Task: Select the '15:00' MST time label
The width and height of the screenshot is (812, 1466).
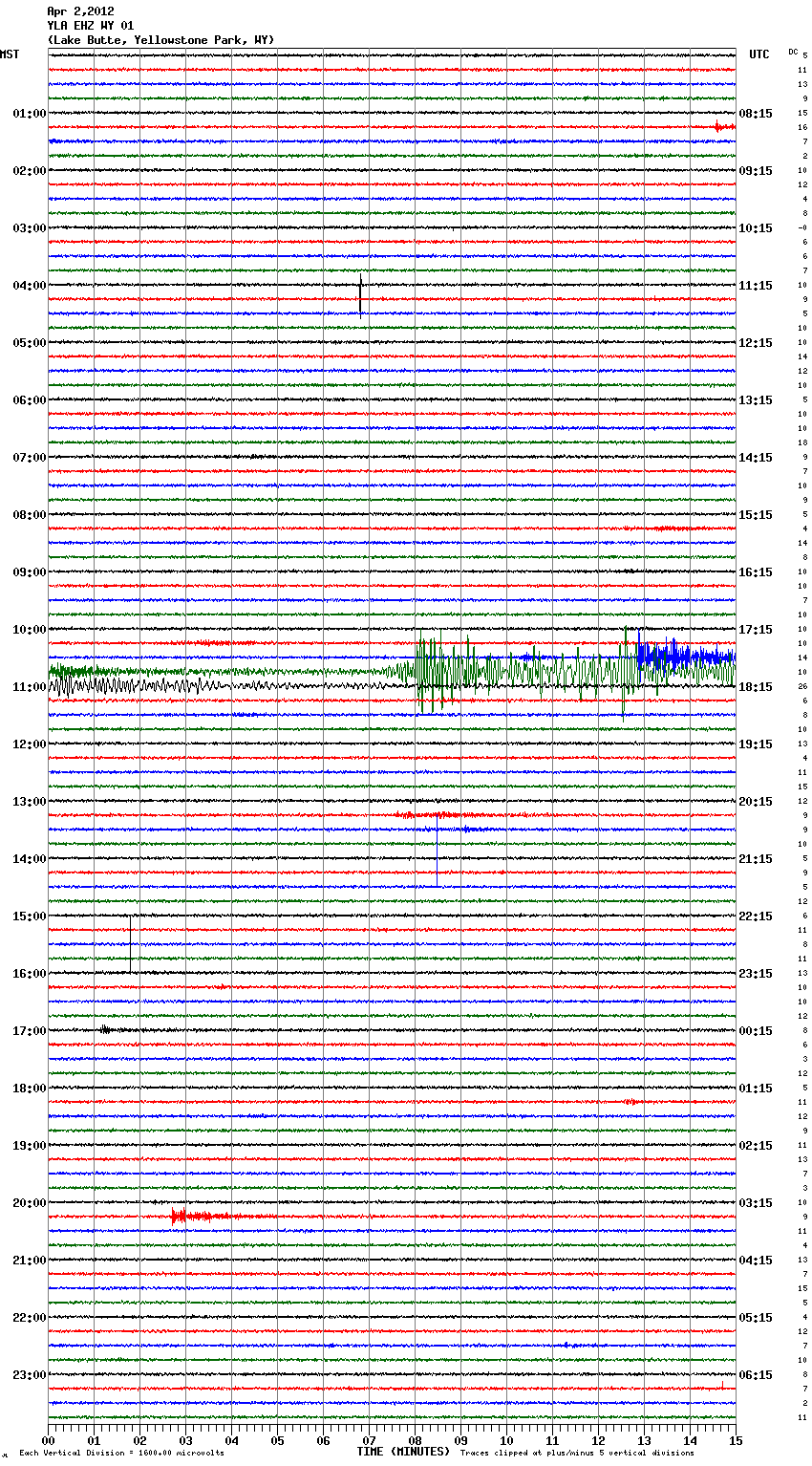Action: tap(30, 916)
